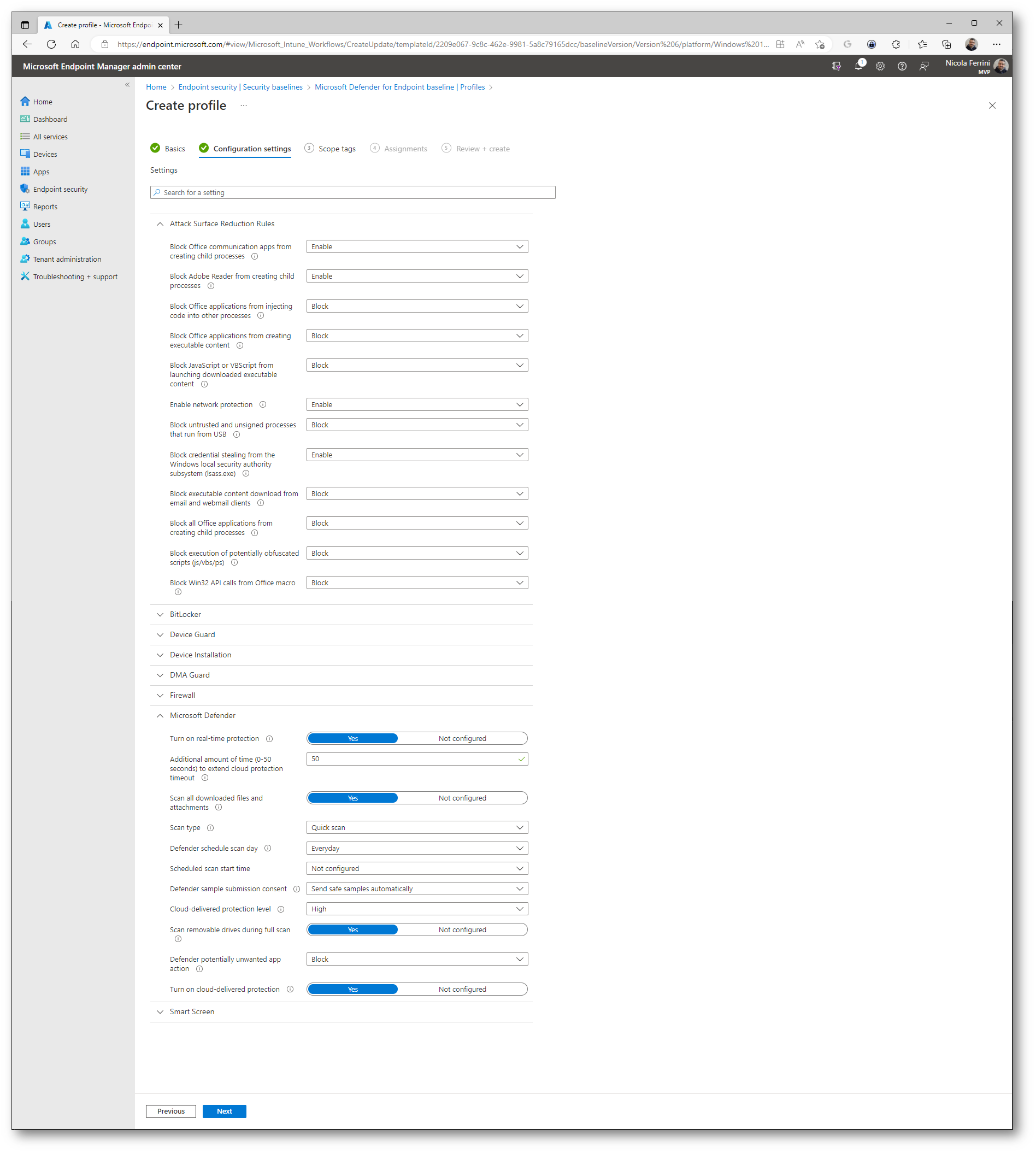This screenshot has height=1153, width=1036.
Task: Go to Scope tags step
Action: click(x=330, y=149)
